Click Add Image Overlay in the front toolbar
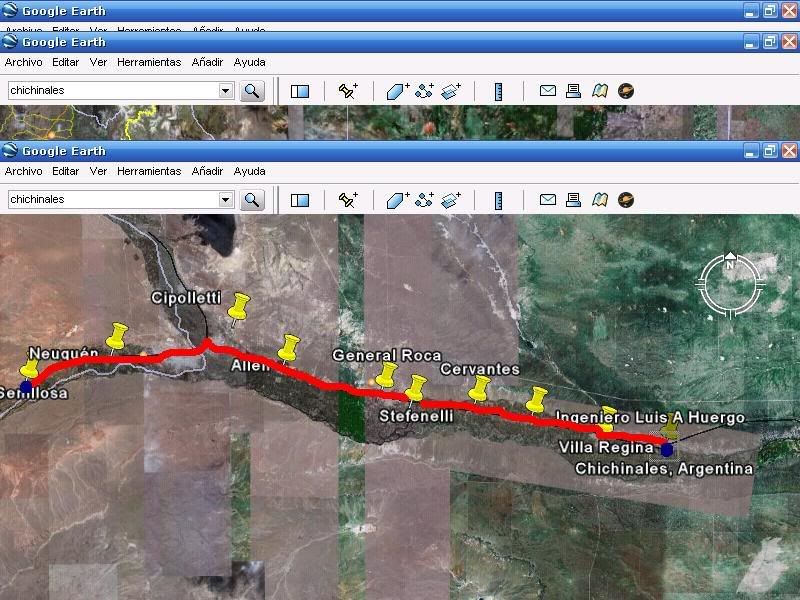The width and height of the screenshot is (800, 600). pos(450,199)
